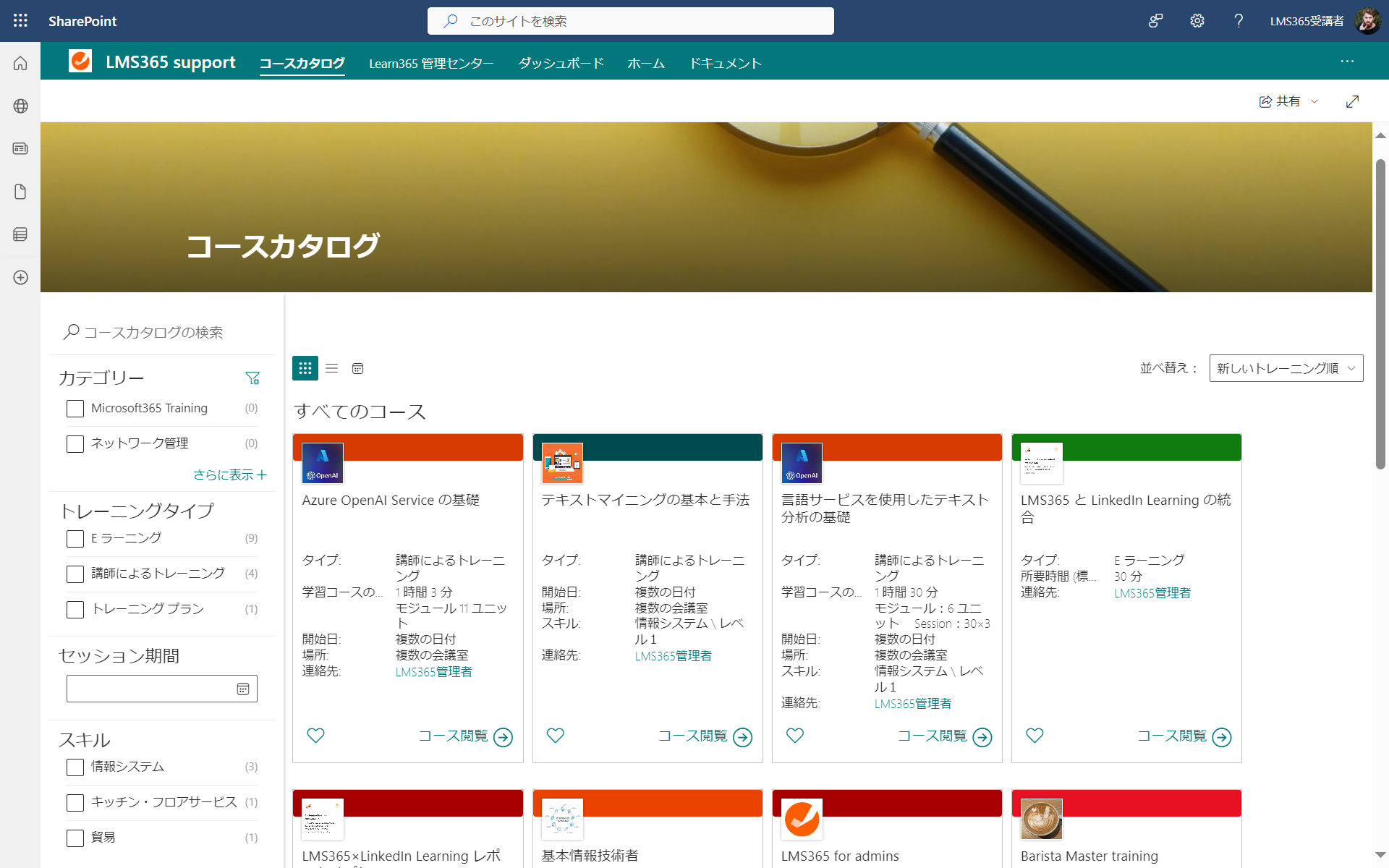Click the SharePoint brand label
Image resolution: width=1389 pixels, height=868 pixels.
point(82,21)
